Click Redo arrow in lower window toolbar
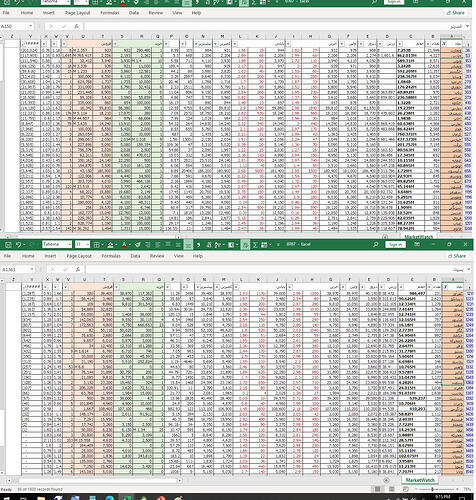Screen dimensions: 476x500 (32, 245)
